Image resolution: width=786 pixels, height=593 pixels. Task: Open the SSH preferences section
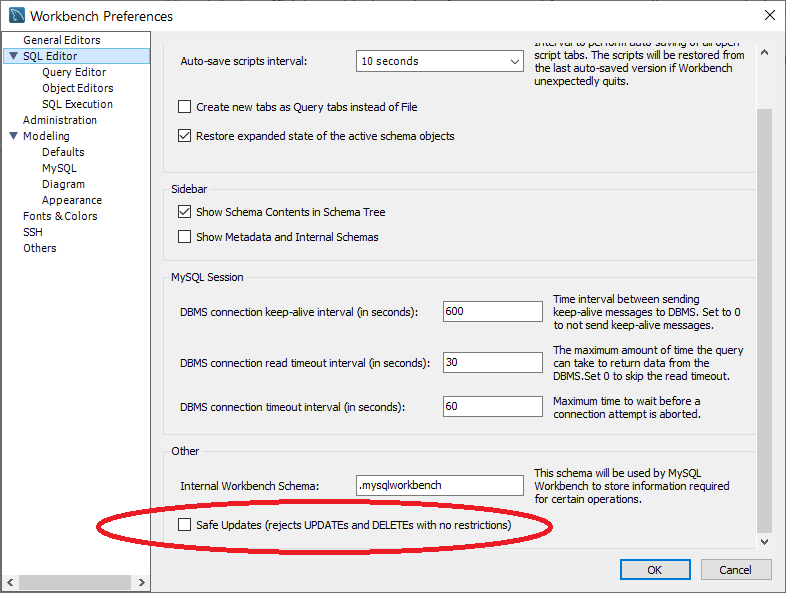[x=33, y=232]
